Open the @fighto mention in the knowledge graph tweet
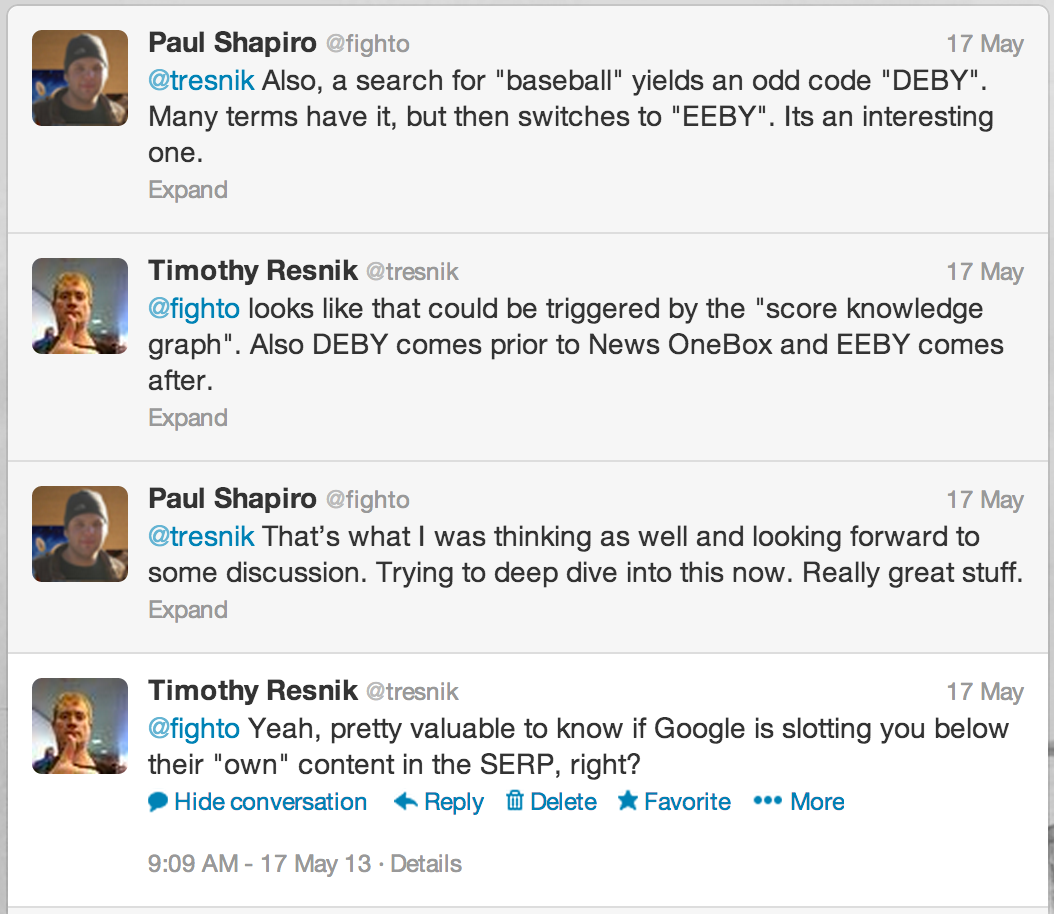Viewport: 1054px width, 914px height. click(x=194, y=308)
